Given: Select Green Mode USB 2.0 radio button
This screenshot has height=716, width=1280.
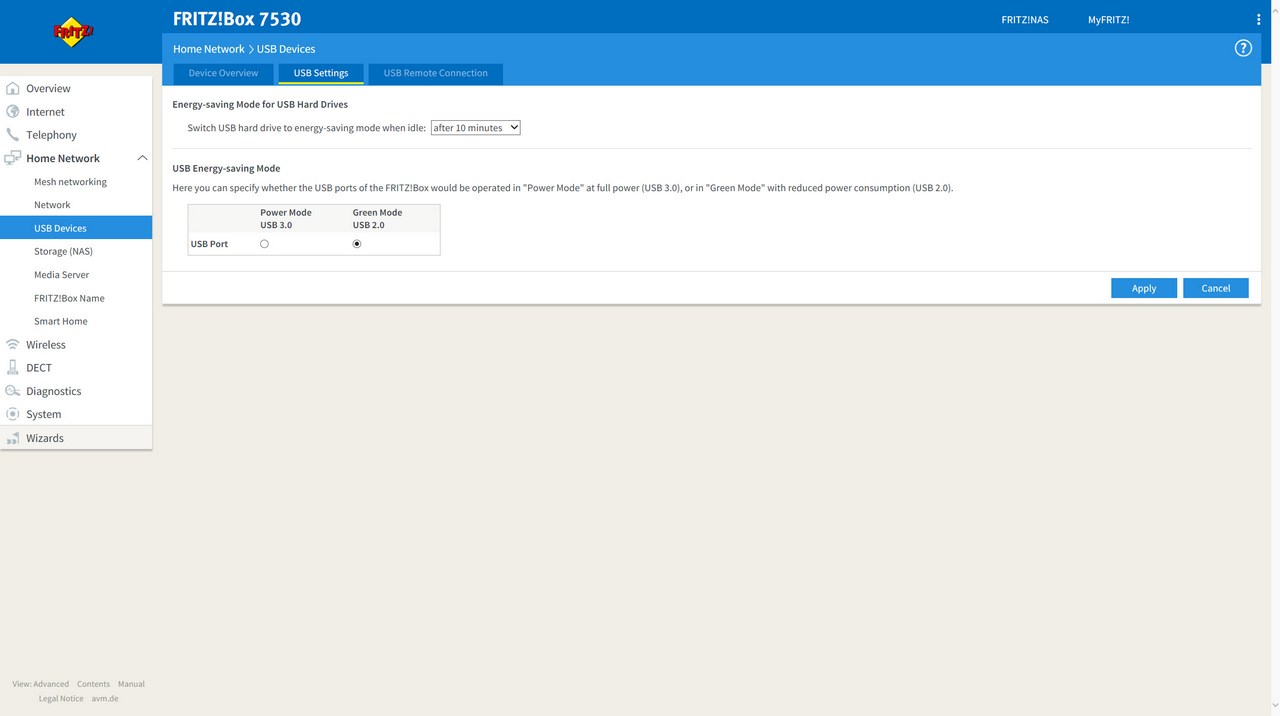Looking at the screenshot, I should (357, 244).
